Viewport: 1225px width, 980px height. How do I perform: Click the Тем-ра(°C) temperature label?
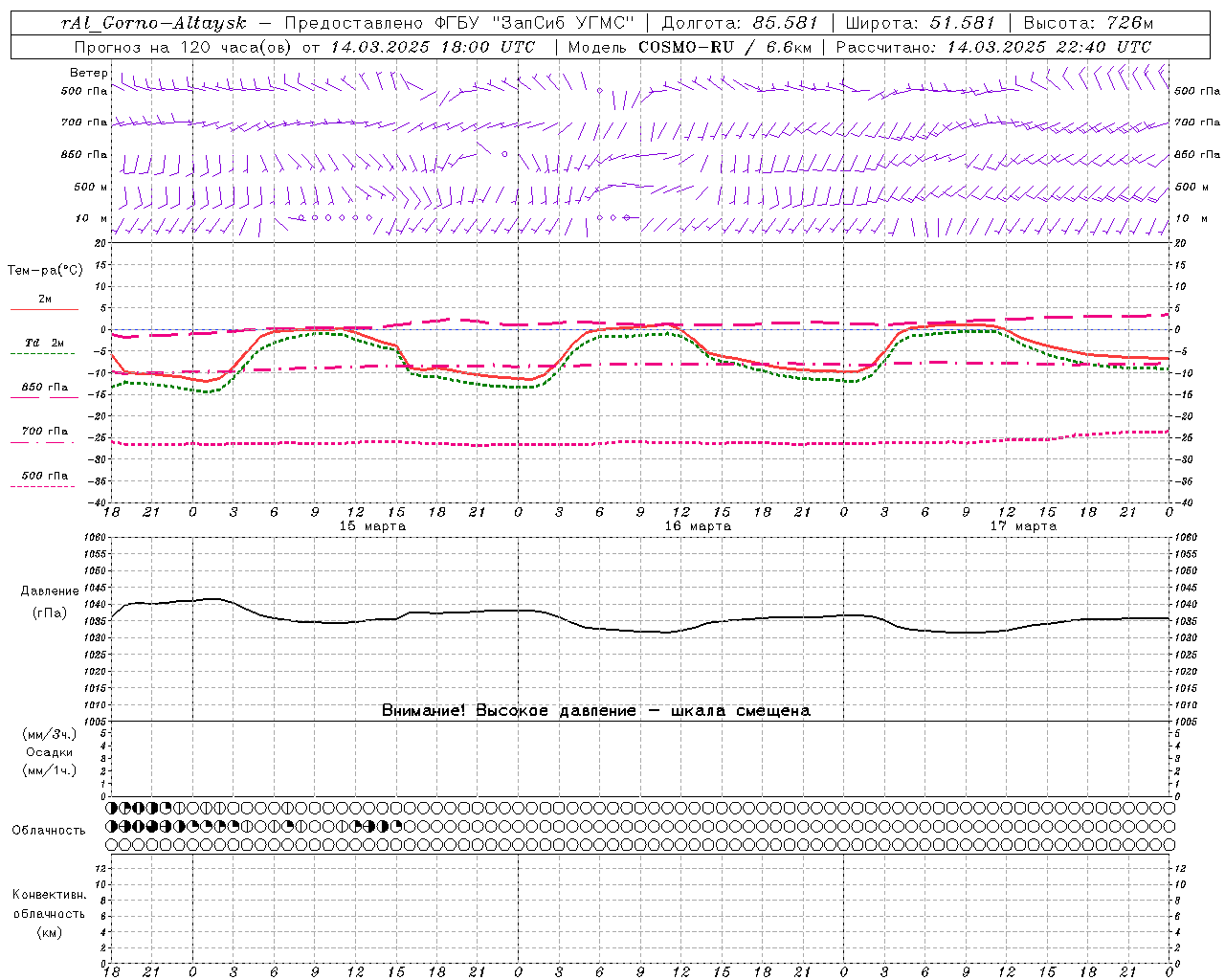point(45,271)
